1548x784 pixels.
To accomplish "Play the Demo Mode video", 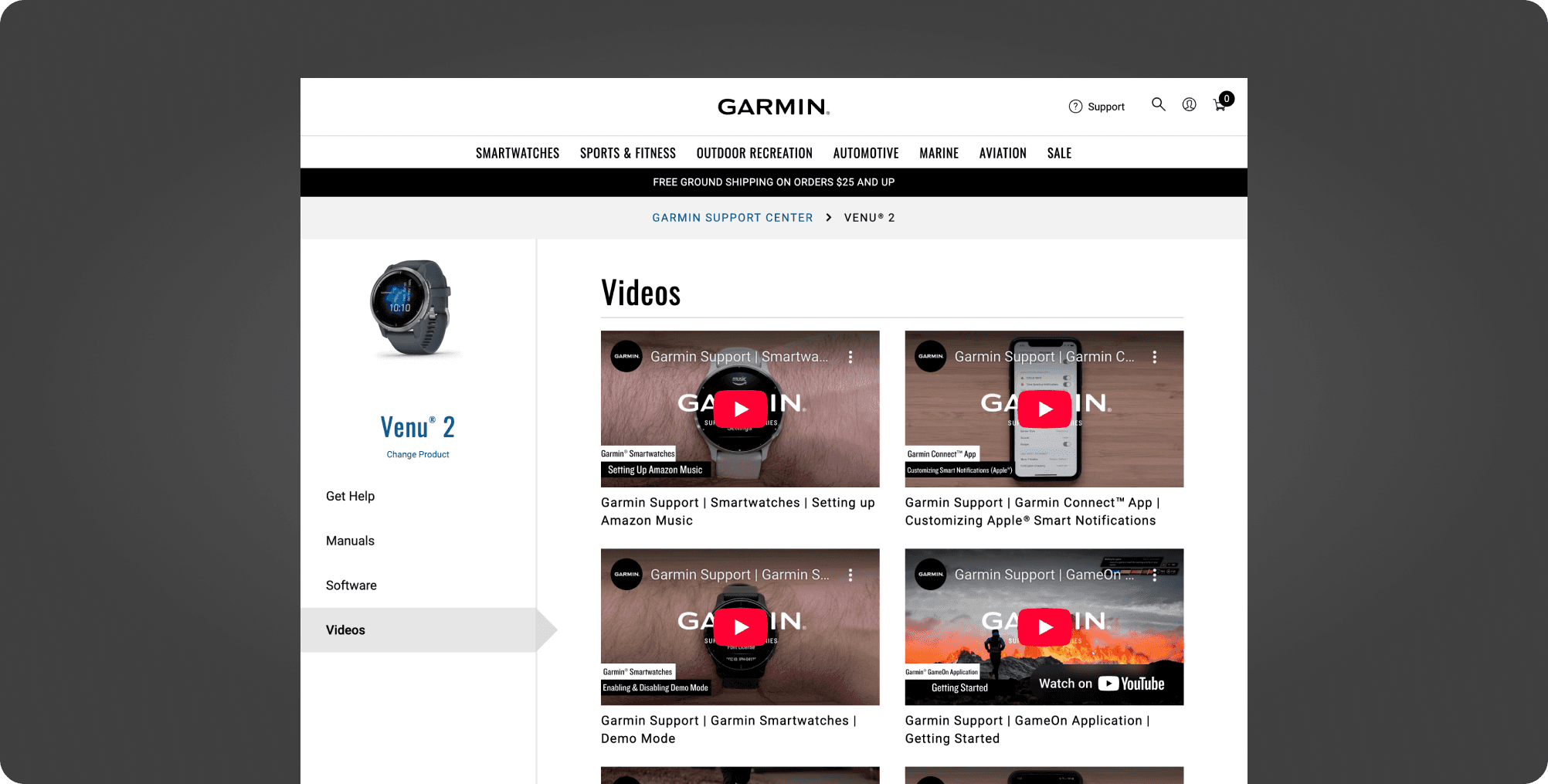I will point(740,627).
